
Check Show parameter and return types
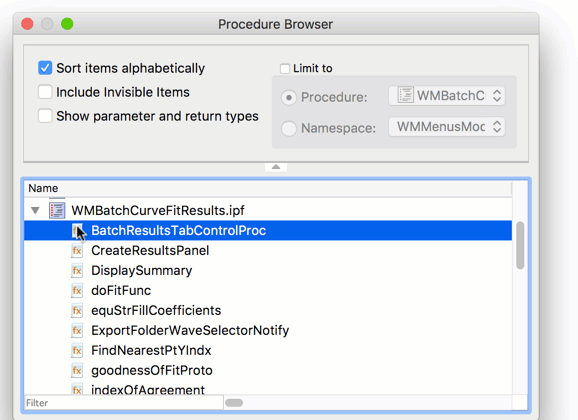(45, 116)
